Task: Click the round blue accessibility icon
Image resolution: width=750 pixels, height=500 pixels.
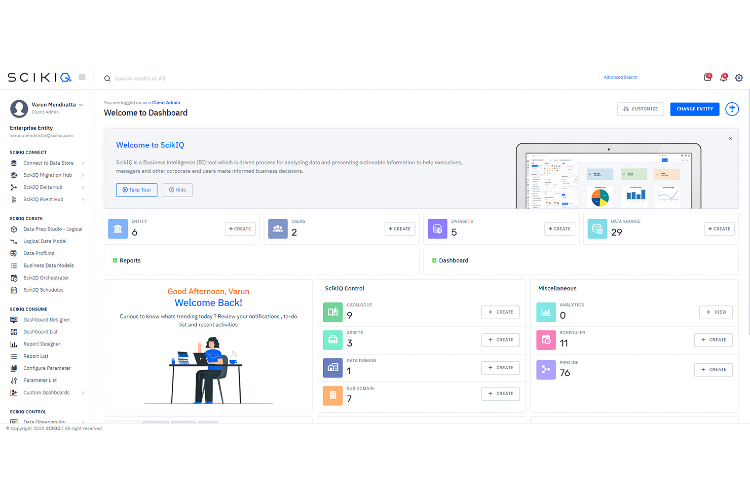Action: coord(732,109)
